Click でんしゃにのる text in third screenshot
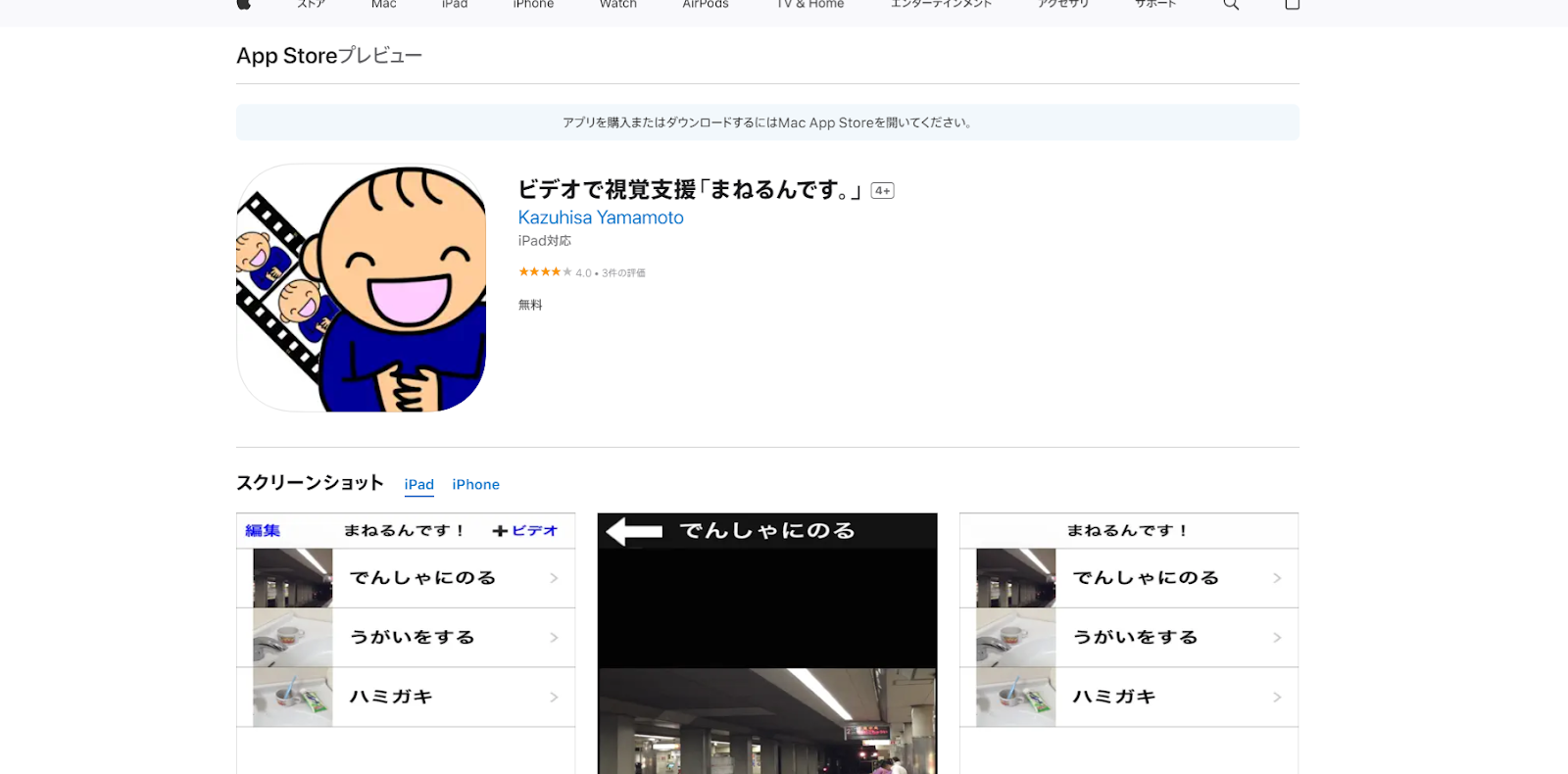This screenshot has height=774, width=1568. pos(1147,578)
